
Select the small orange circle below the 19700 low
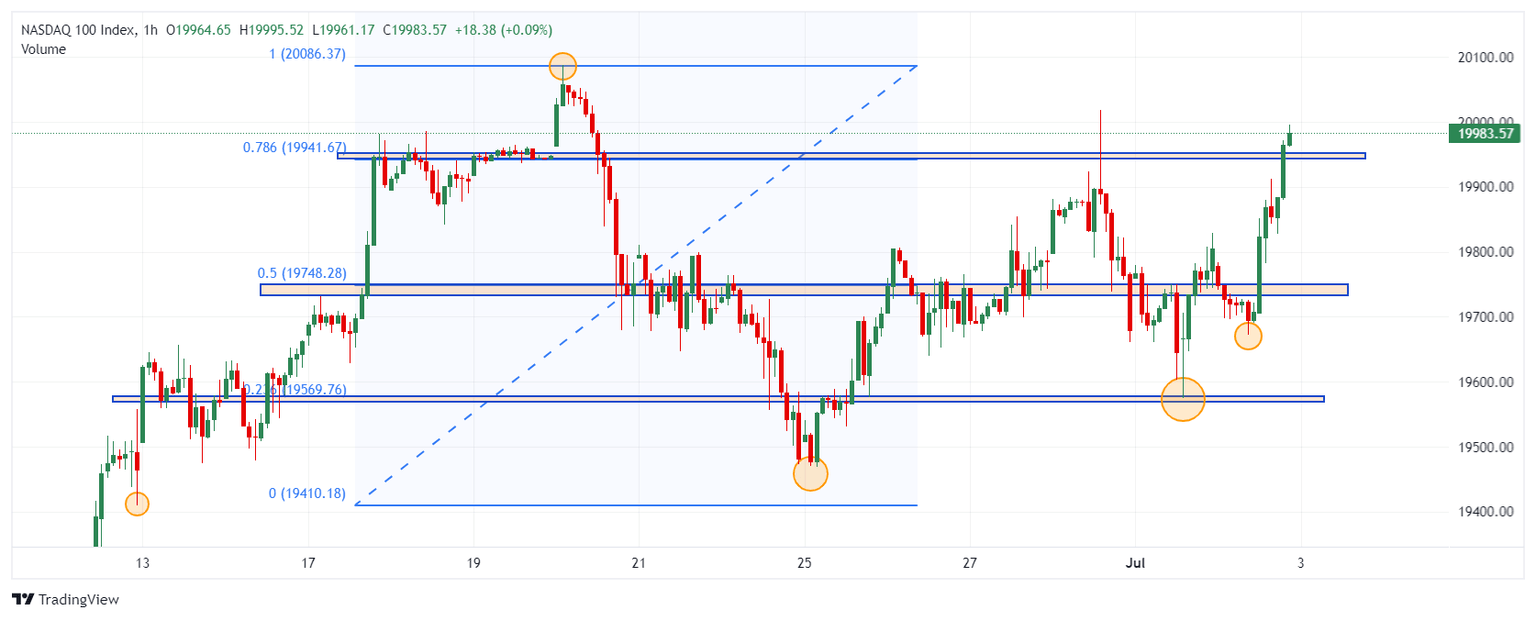point(1248,336)
